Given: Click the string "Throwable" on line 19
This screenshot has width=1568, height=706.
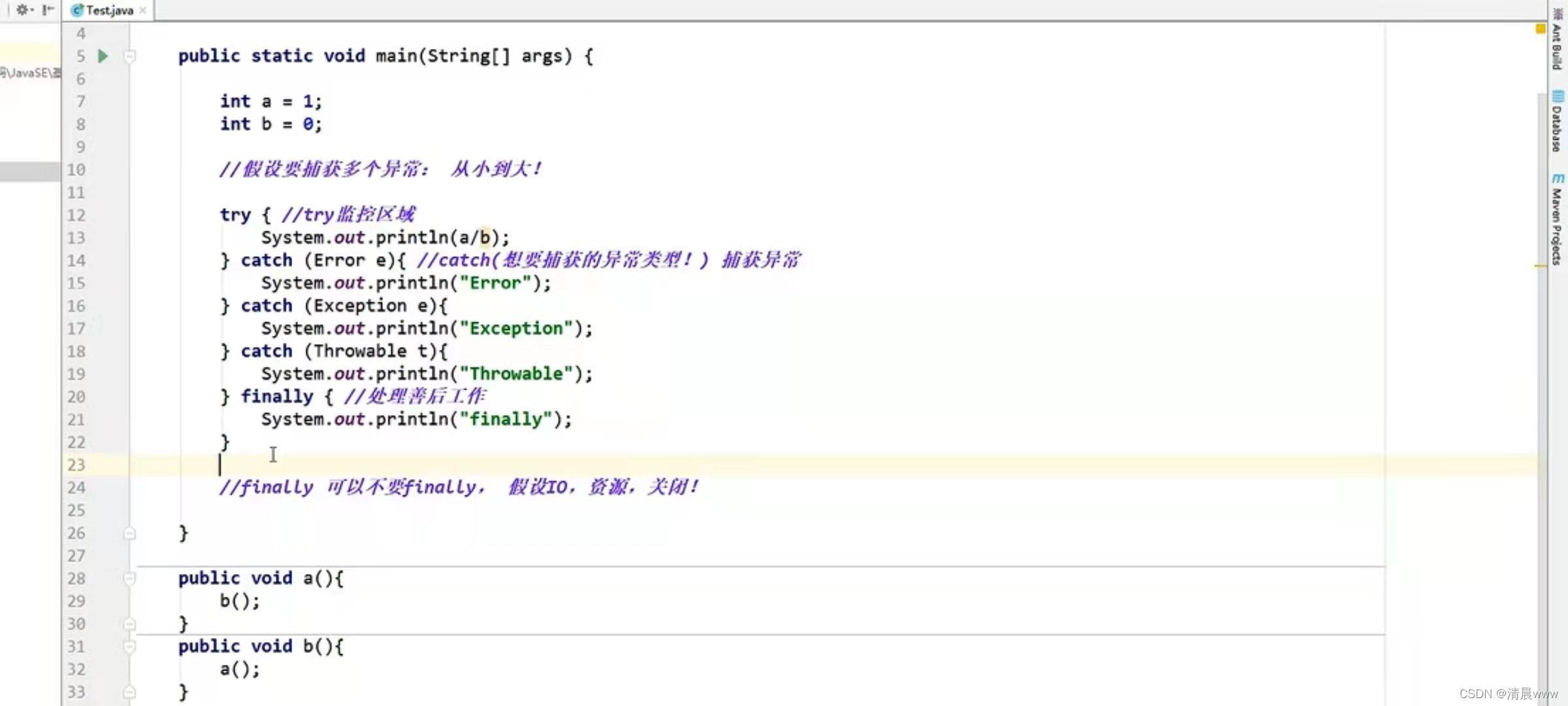Looking at the screenshot, I should (x=516, y=374).
